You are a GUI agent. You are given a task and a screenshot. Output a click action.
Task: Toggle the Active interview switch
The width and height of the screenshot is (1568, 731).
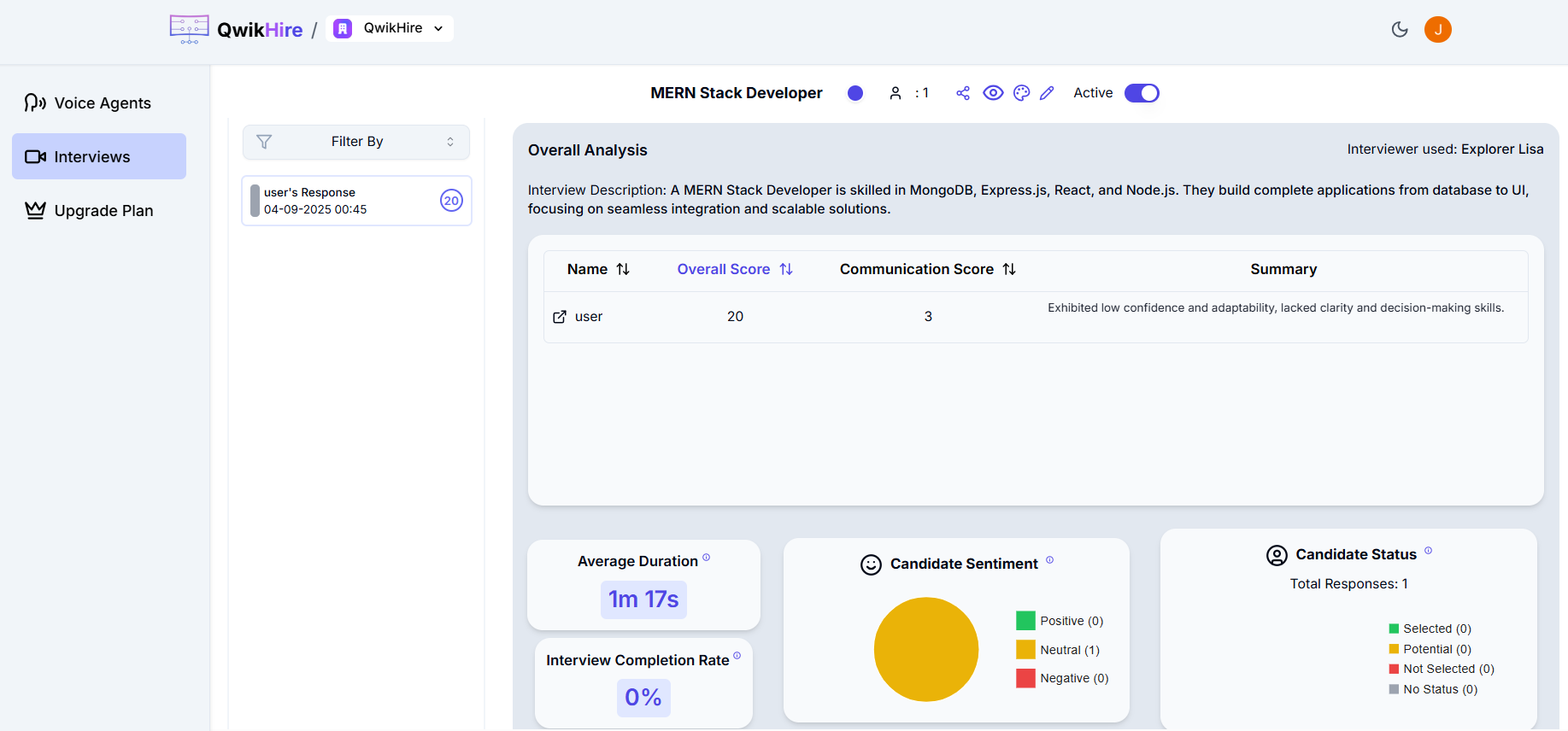1141,93
